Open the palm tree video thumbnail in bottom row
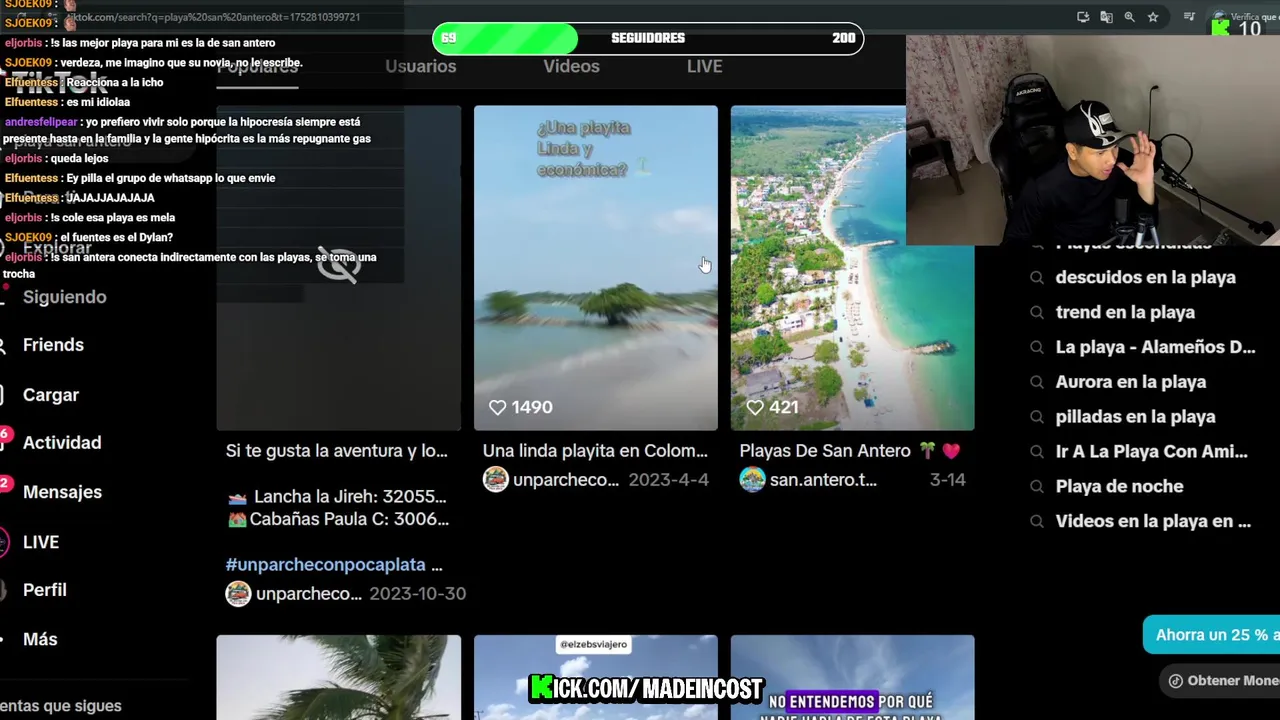1280x720 pixels. (339, 677)
